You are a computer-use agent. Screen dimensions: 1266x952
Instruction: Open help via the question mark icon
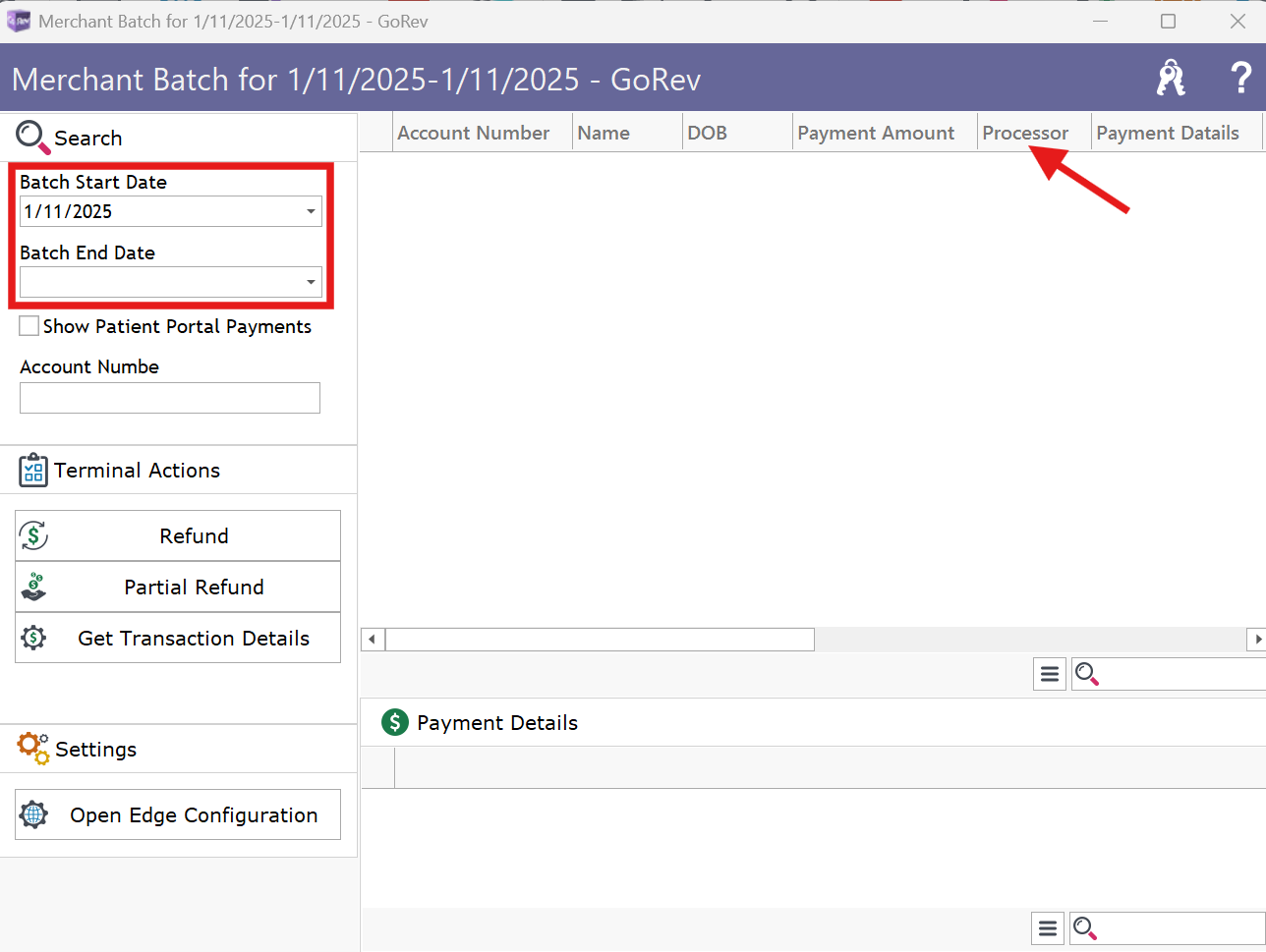tap(1241, 77)
